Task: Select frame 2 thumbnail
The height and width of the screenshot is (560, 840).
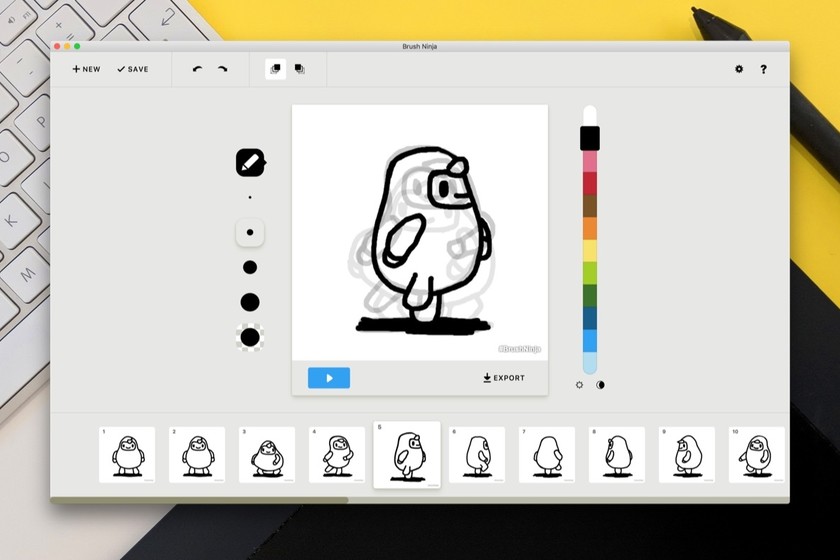Action: (197, 454)
